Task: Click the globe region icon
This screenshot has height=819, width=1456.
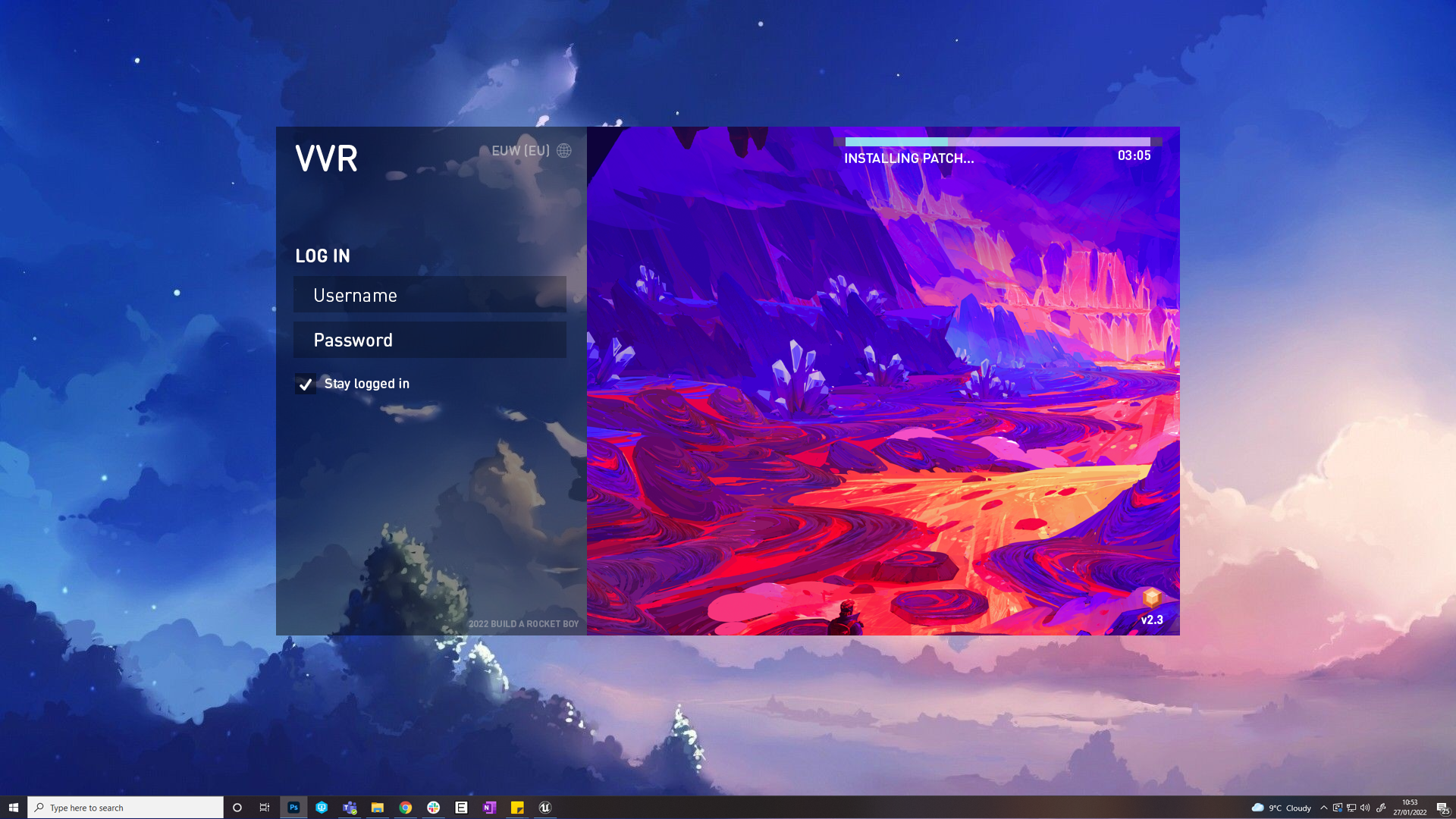Action: pos(564,151)
